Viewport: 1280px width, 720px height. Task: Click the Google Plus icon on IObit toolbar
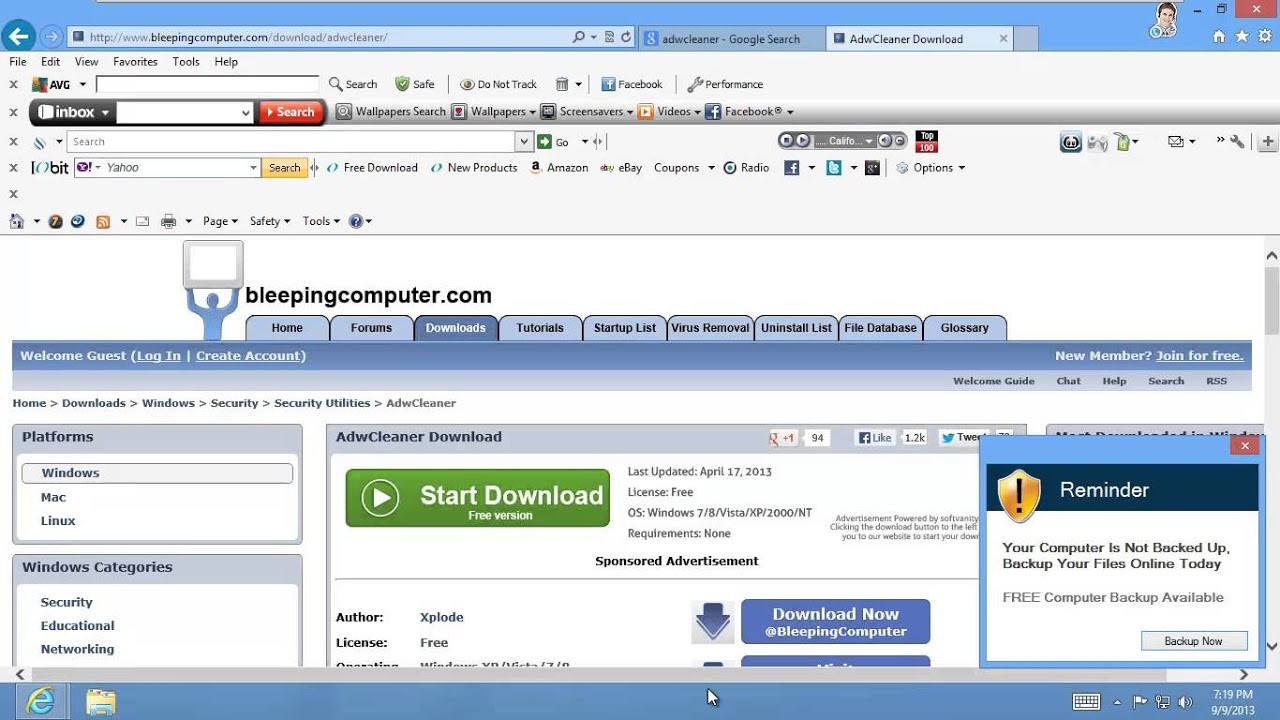(x=872, y=168)
